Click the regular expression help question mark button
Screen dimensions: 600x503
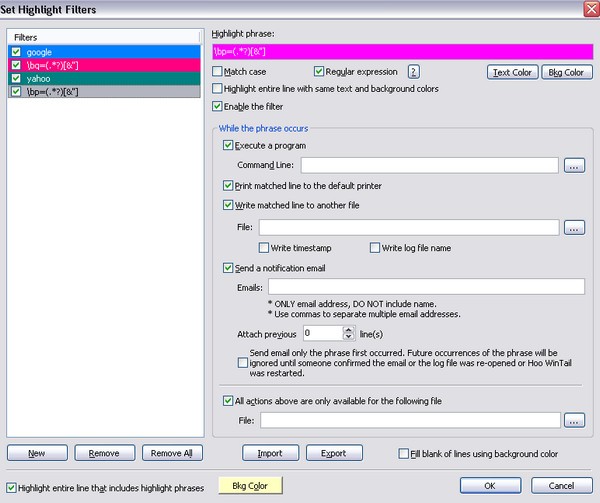click(413, 72)
